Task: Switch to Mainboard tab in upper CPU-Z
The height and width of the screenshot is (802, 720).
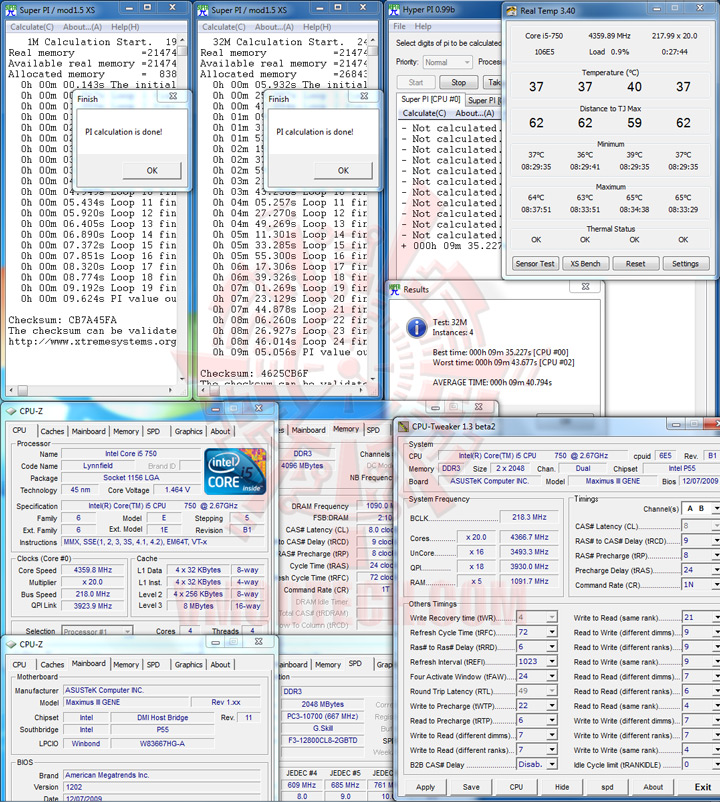Action: click(88, 431)
